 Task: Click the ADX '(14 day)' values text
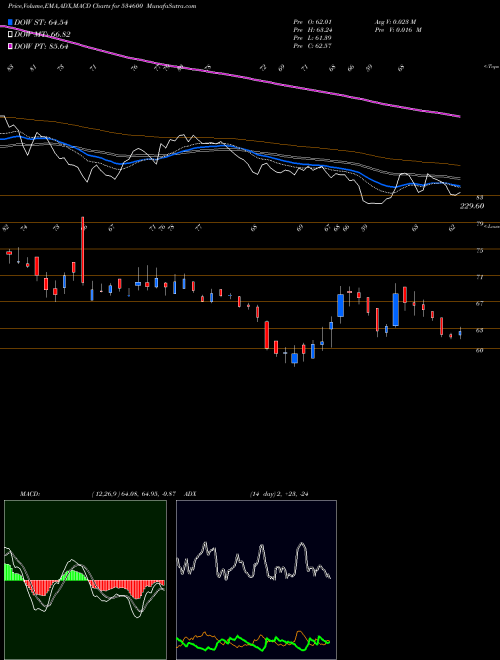click(x=279, y=494)
